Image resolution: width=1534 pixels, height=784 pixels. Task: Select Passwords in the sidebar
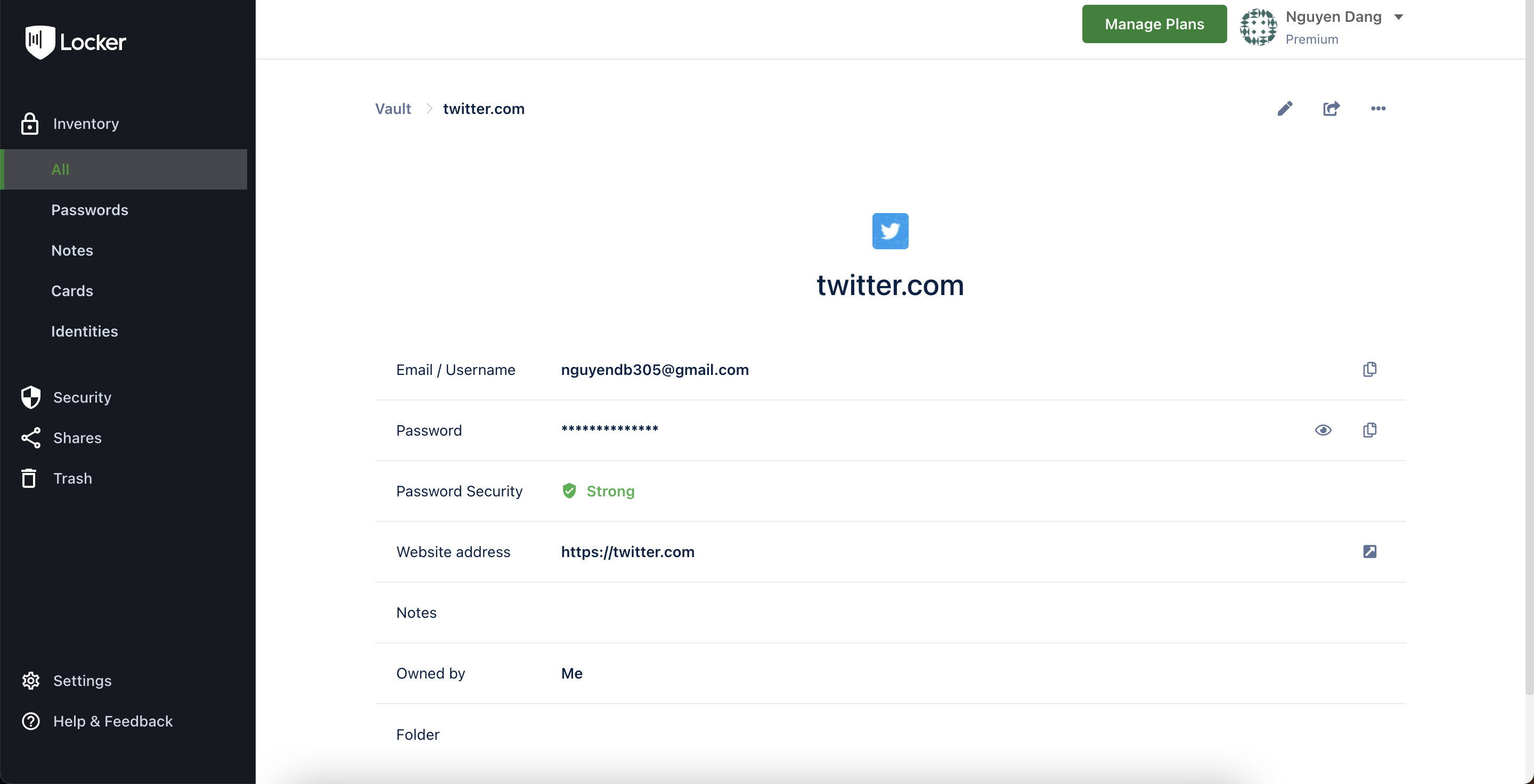89,209
